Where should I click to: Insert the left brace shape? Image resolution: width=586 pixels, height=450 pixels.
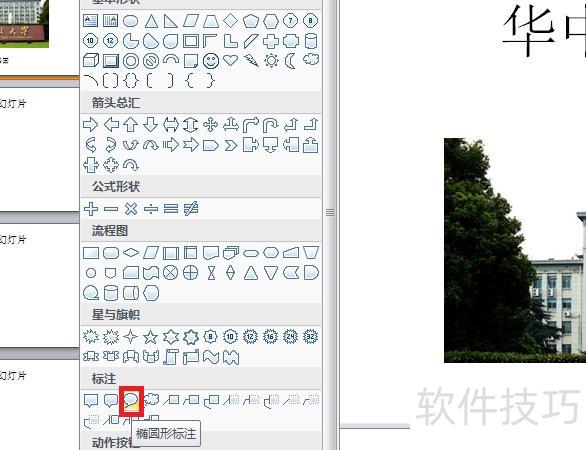pos(190,80)
